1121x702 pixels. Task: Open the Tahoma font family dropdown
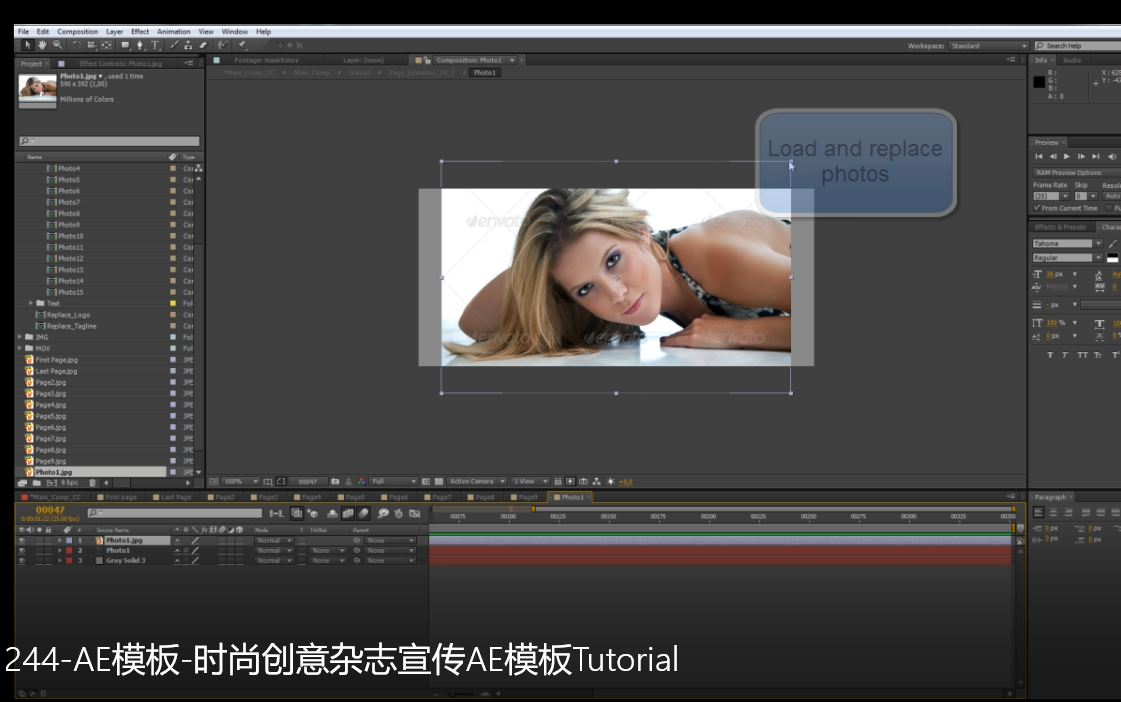[x=1067, y=244]
